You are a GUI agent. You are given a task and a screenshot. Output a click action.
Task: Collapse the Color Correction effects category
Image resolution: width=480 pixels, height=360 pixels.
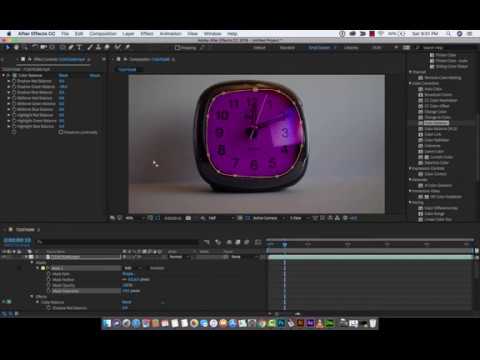tap(411, 83)
